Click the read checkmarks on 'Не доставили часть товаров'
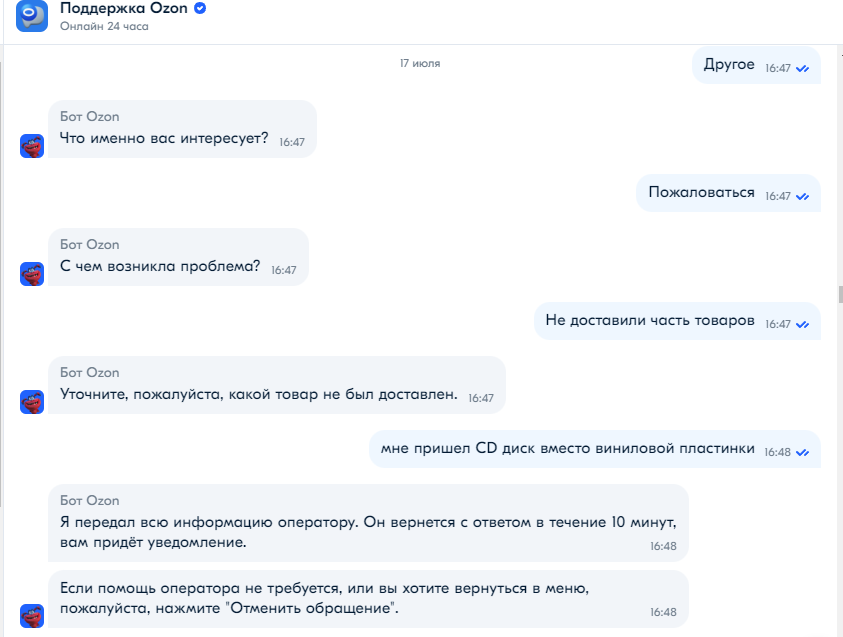Image resolution: width=843 pixels, height=637 pixels. pyautogui.click(x=802, y=325)
